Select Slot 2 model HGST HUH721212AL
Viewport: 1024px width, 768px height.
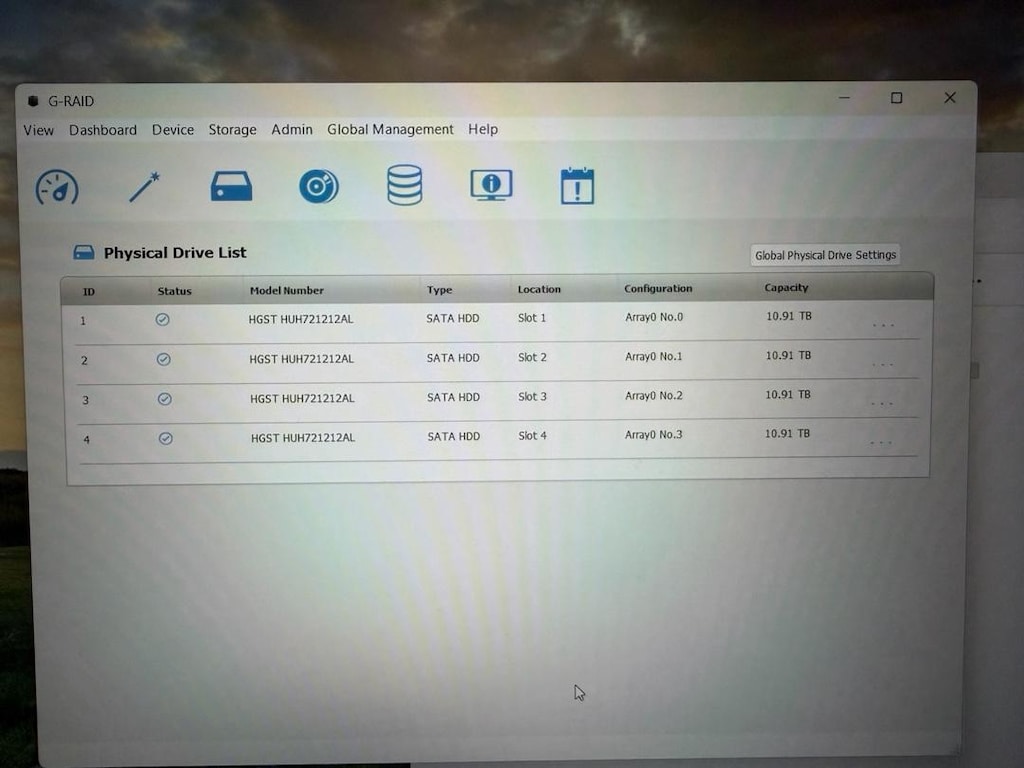pos(302,359)
